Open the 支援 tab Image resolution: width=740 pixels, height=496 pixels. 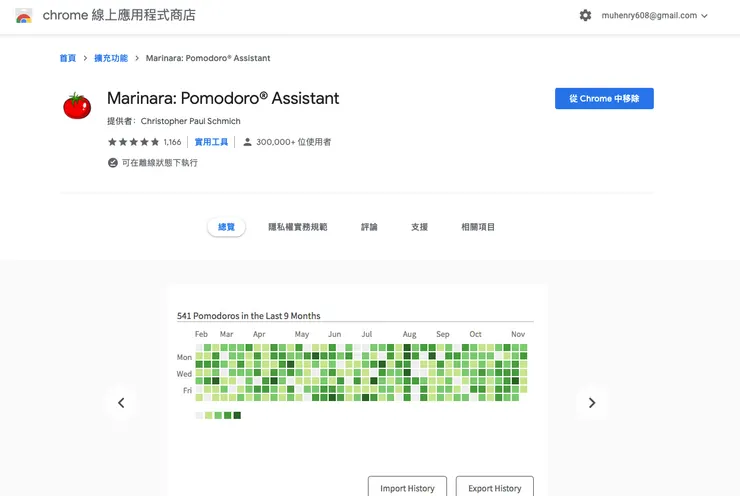(419, 227)
